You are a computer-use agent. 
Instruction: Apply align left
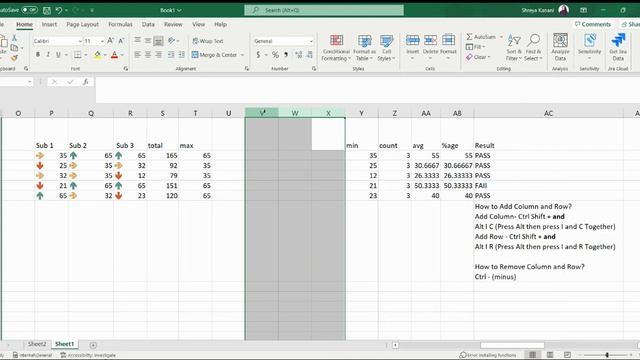tap(138, 54)
